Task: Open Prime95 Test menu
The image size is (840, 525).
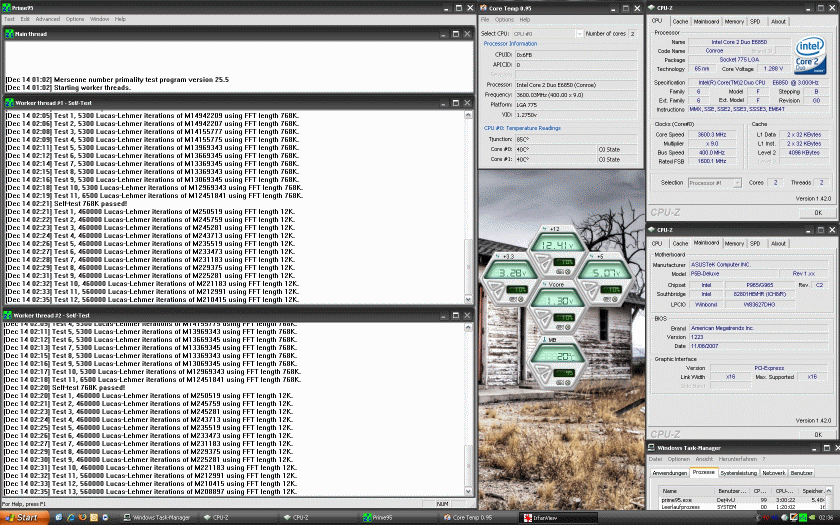Action: click(10, 19)
